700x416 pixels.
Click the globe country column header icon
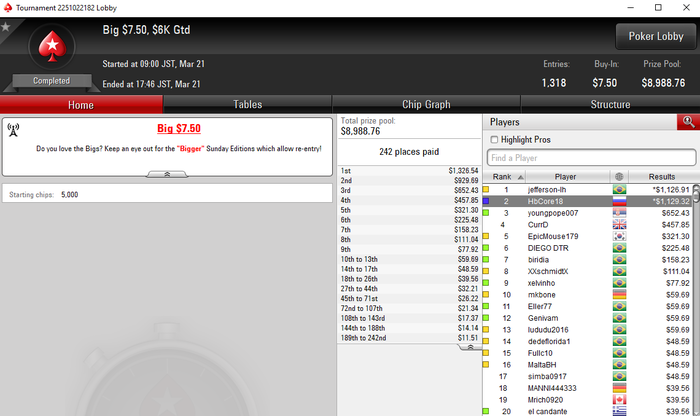point(619,177)
